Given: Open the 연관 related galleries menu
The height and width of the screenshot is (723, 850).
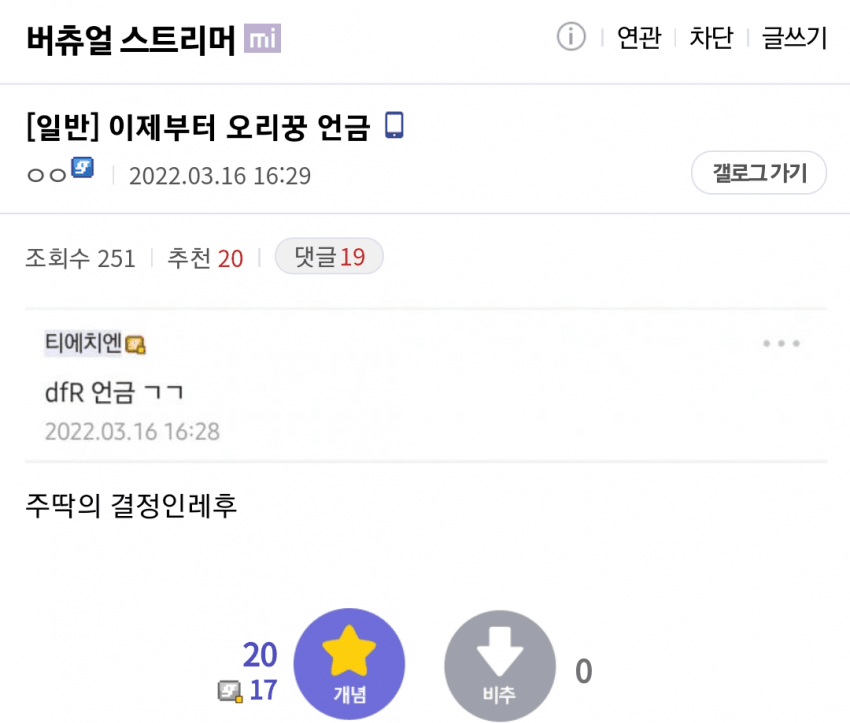Looking at the screenshot, I should point(639,38).
